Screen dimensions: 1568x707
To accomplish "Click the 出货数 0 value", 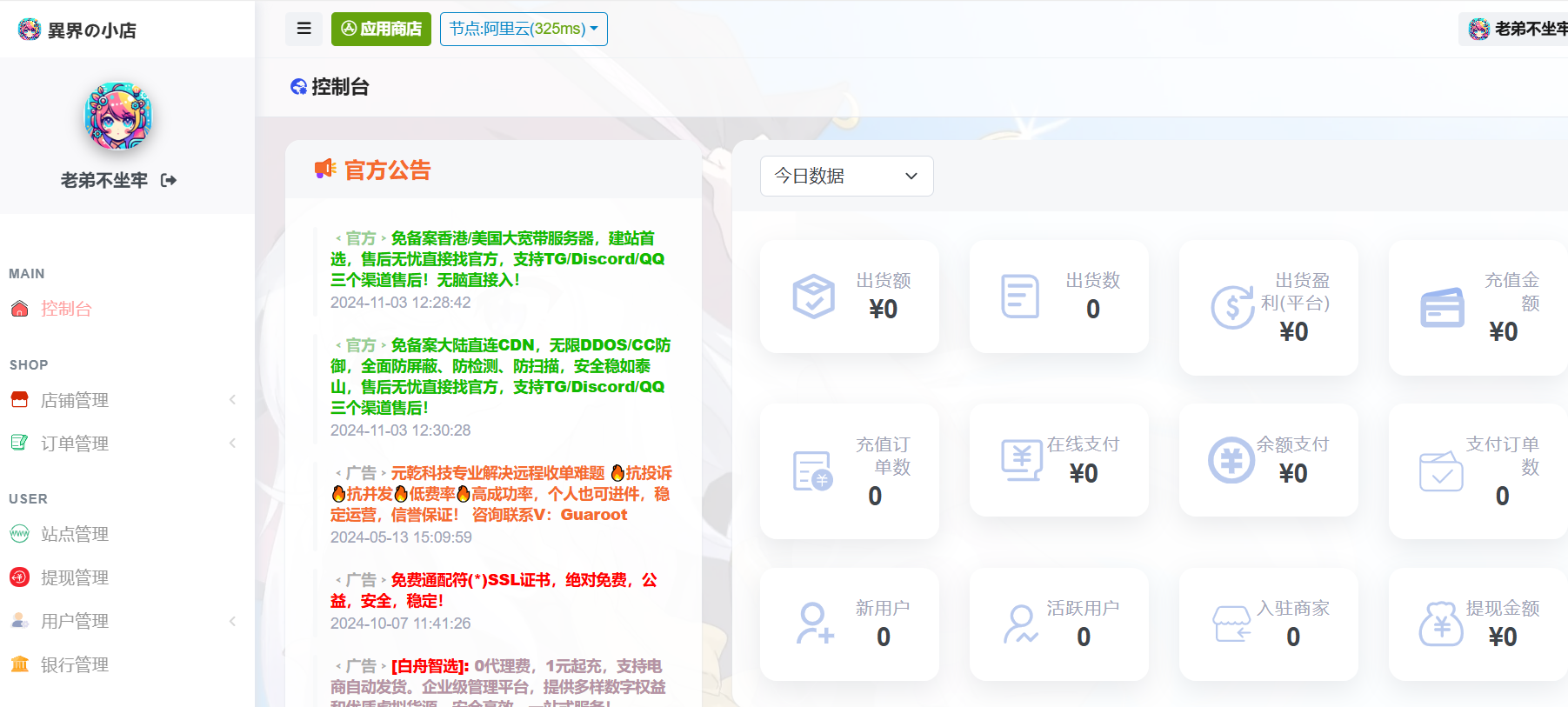I will pyautogui.click(x=1093, y=309).
